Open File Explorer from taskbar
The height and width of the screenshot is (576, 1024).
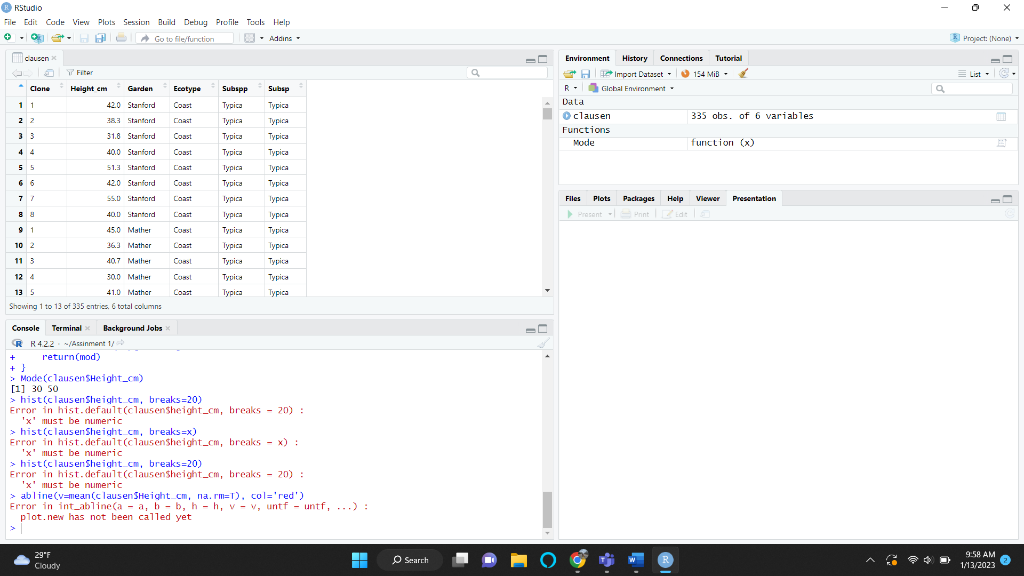pyautogui.click(x=519, y=560)
